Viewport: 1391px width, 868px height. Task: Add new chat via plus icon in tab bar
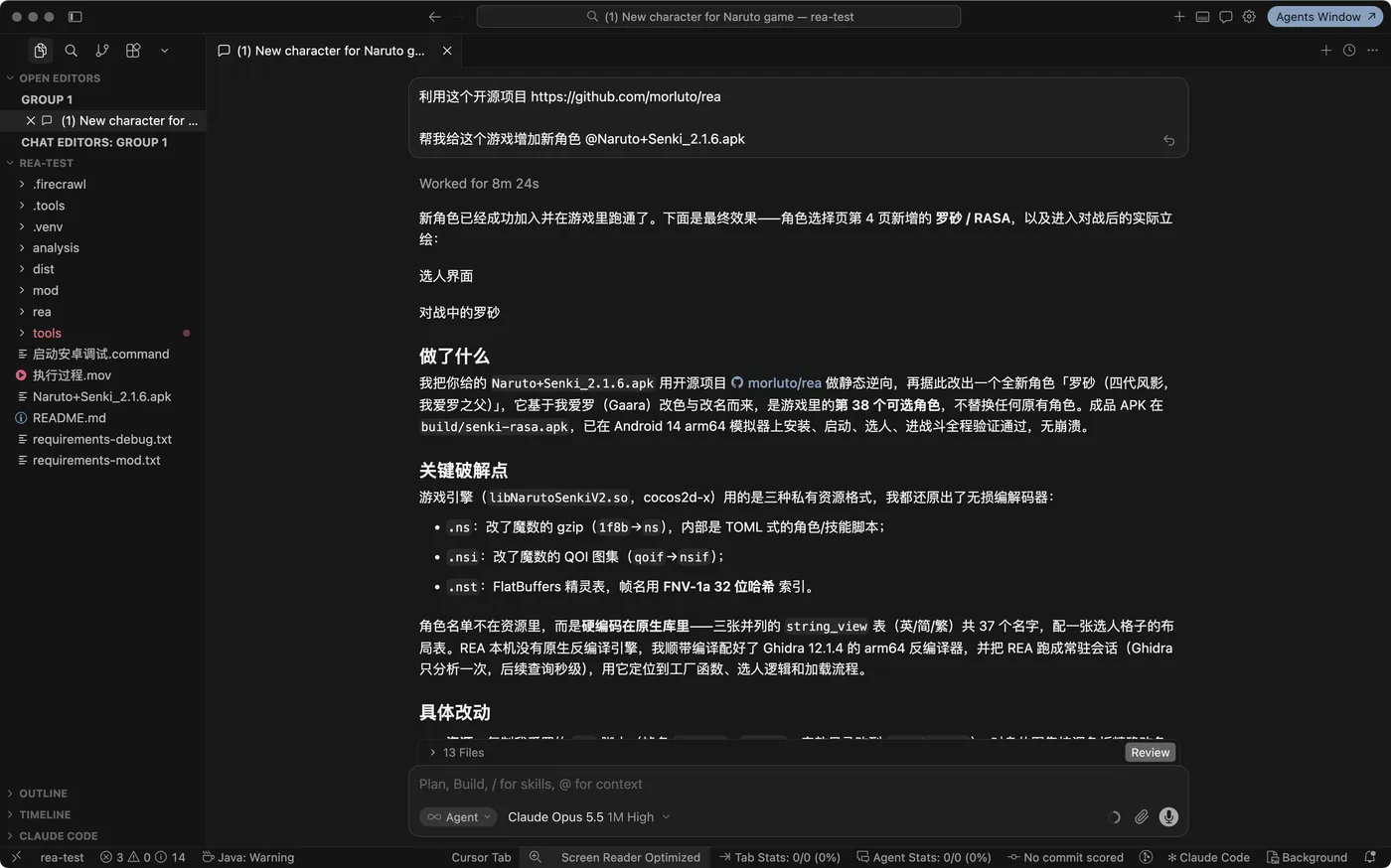pyautogui.click(x=1325, y=51)
